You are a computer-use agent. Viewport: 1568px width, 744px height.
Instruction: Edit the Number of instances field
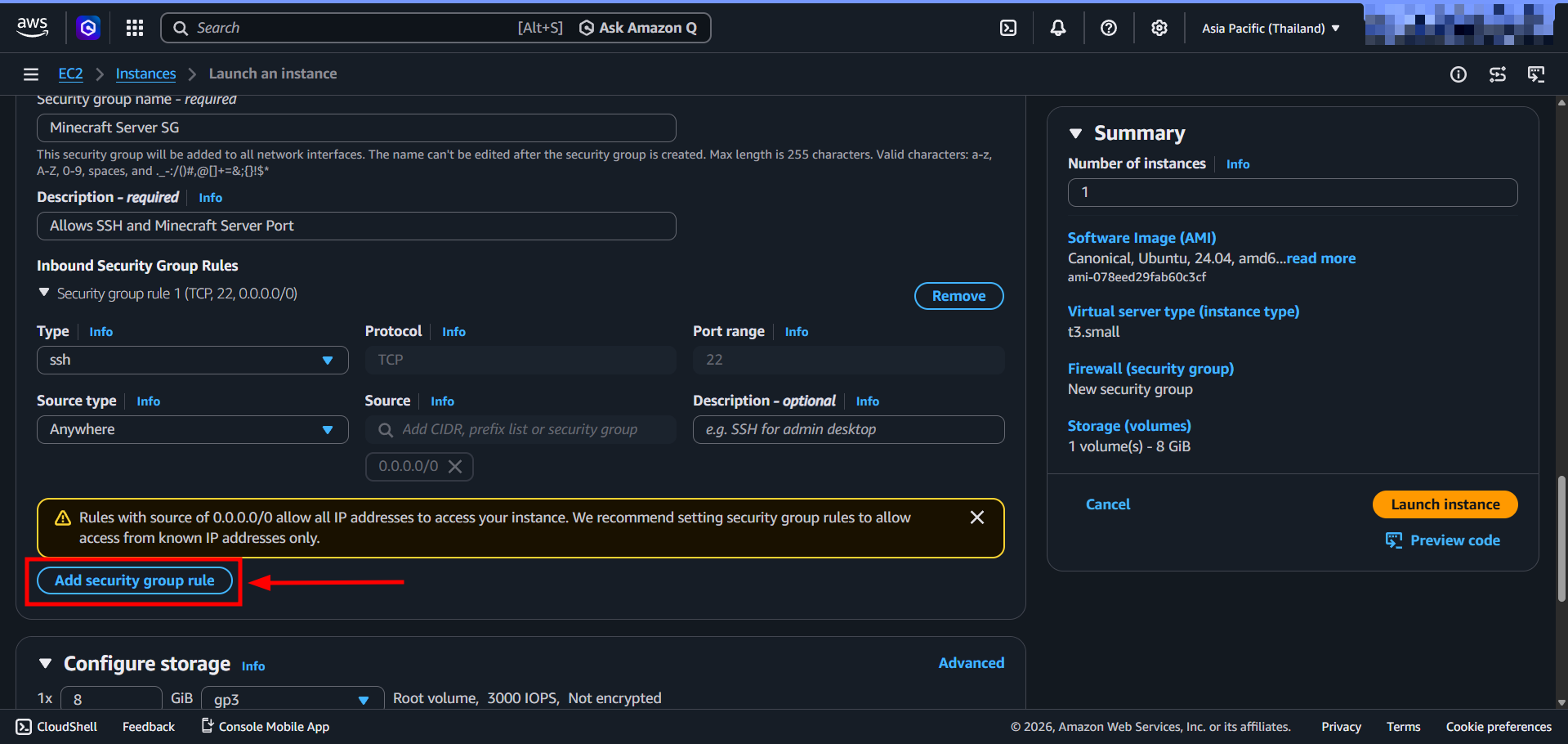(1293, 192)
